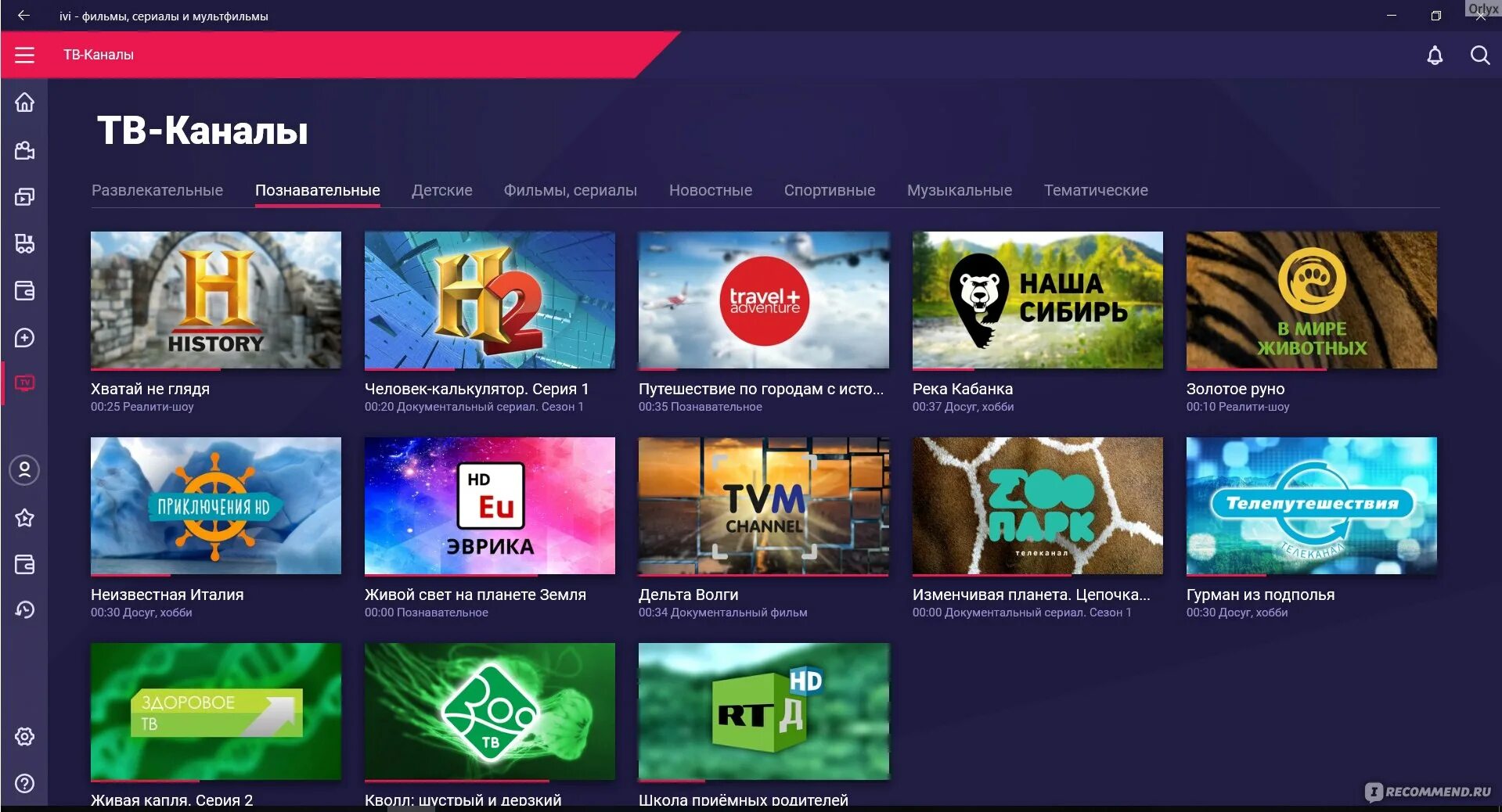Click program title Гурман из подполья
The image size is (1502, 812).
[1261, 595]
